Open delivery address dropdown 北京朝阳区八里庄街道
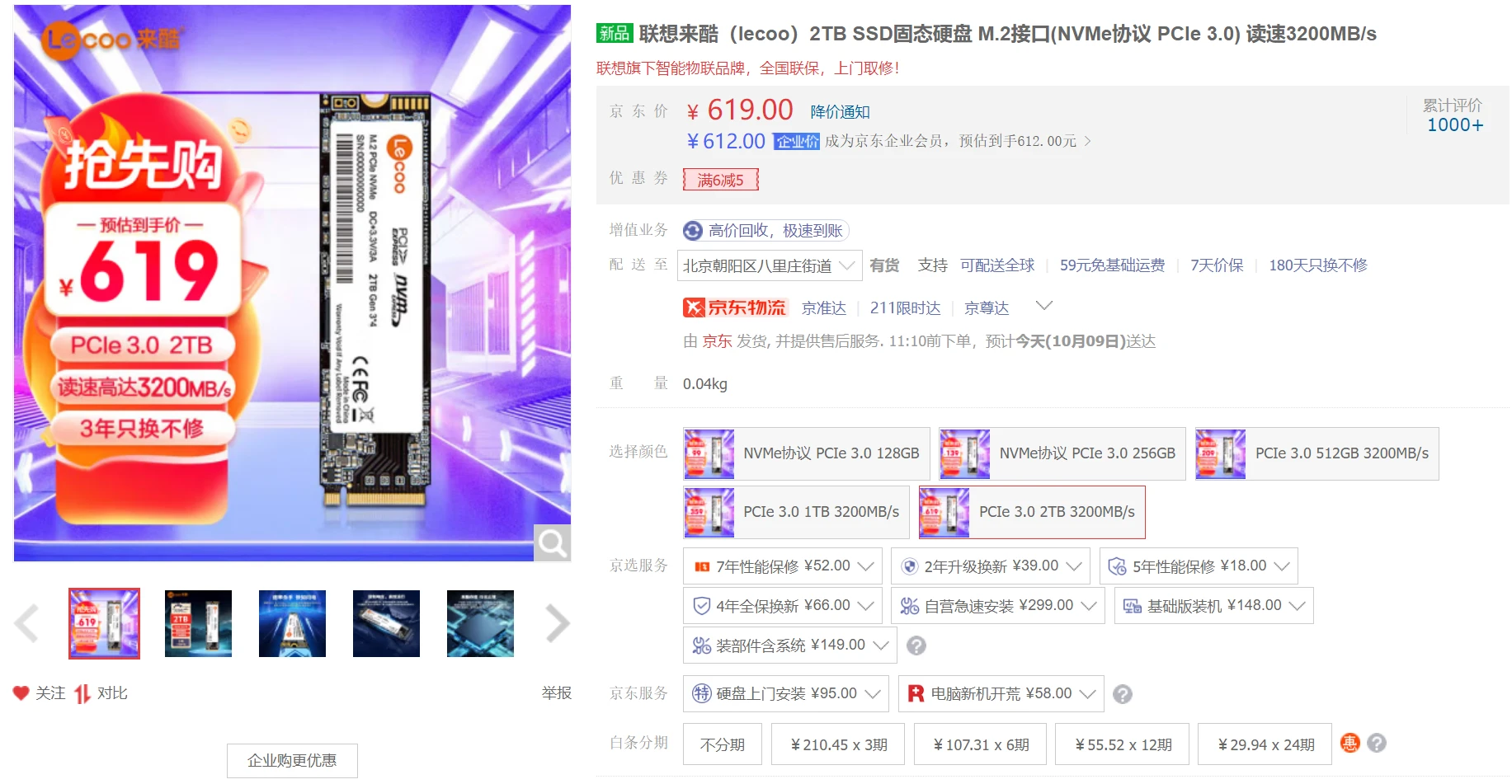Image resolution: width=1512 pixels, height=784 pixels. click(x=769, y=265)
